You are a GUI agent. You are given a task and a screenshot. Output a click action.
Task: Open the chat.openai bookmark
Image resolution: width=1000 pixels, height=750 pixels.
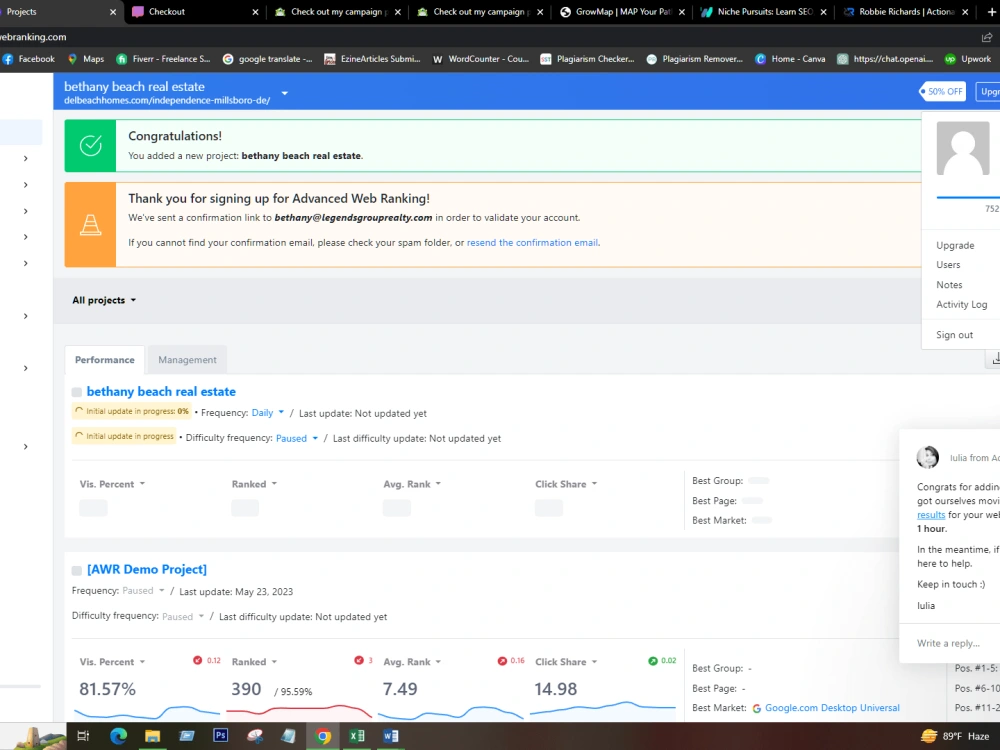(885, 59)
